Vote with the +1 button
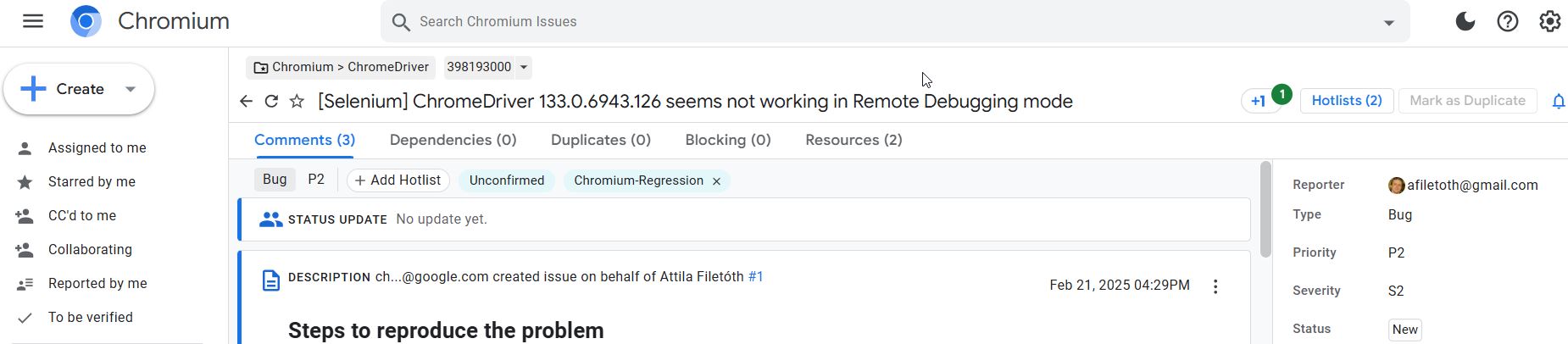Screen dimensions: 1568x344 (x=1259, y=101)
